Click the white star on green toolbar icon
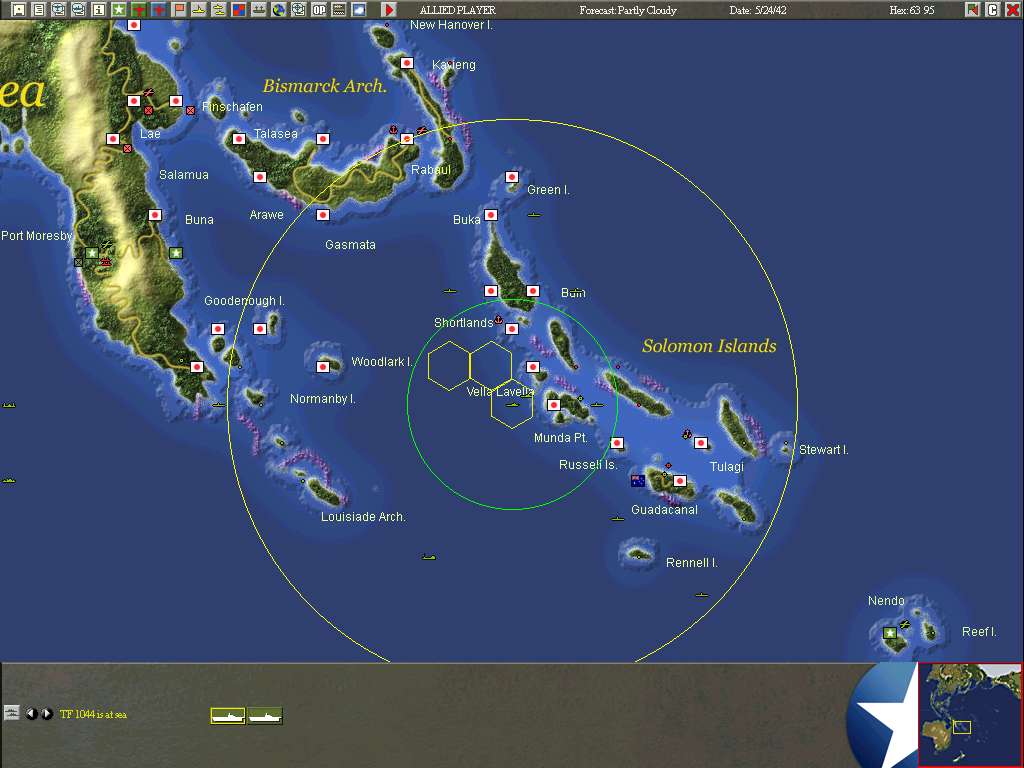Image resolution: width=1024 pixels, height=768 pixels. coord(118,10)
